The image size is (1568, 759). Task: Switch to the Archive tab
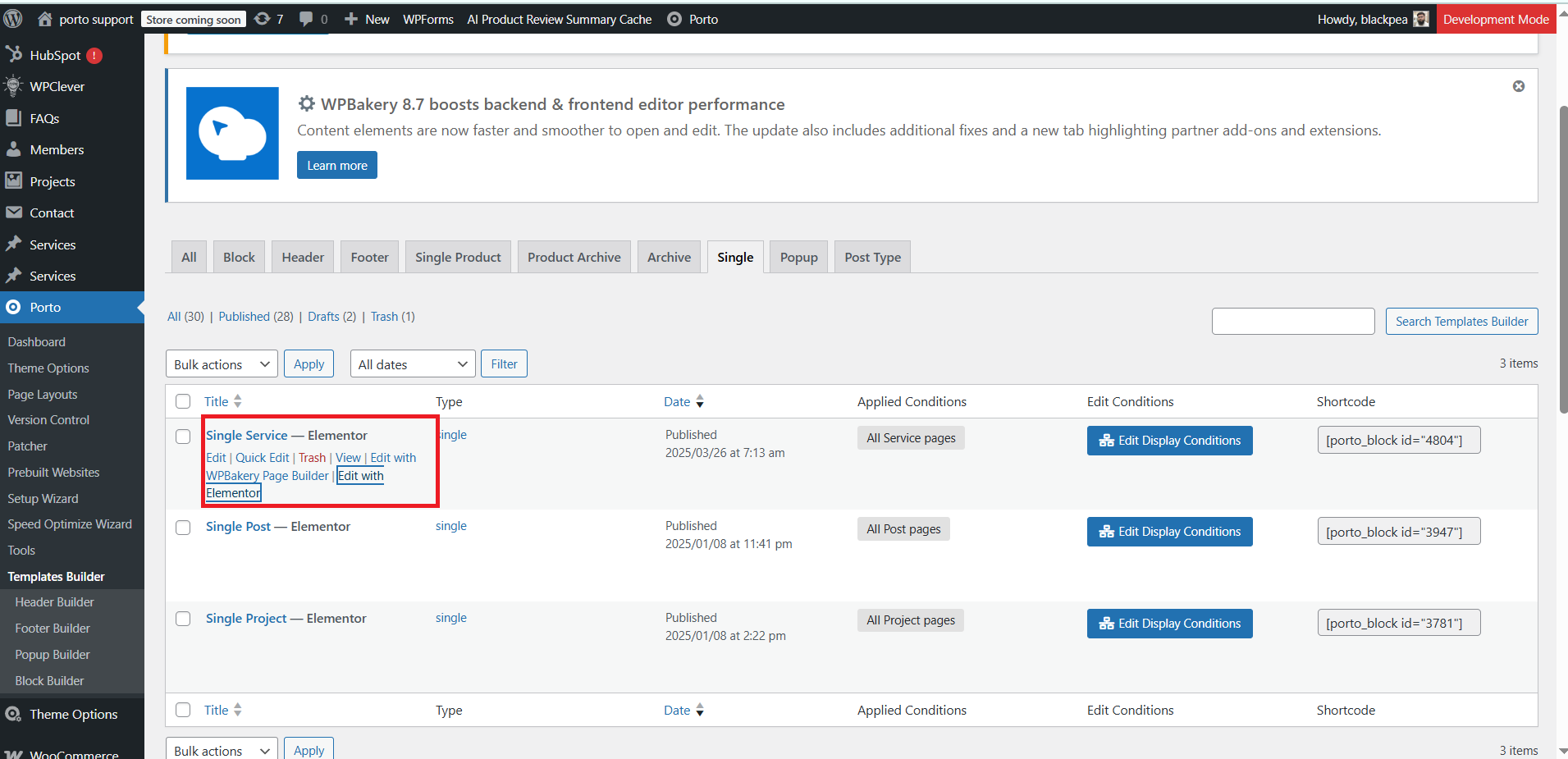pyautogui.click(x=670, y=257)
